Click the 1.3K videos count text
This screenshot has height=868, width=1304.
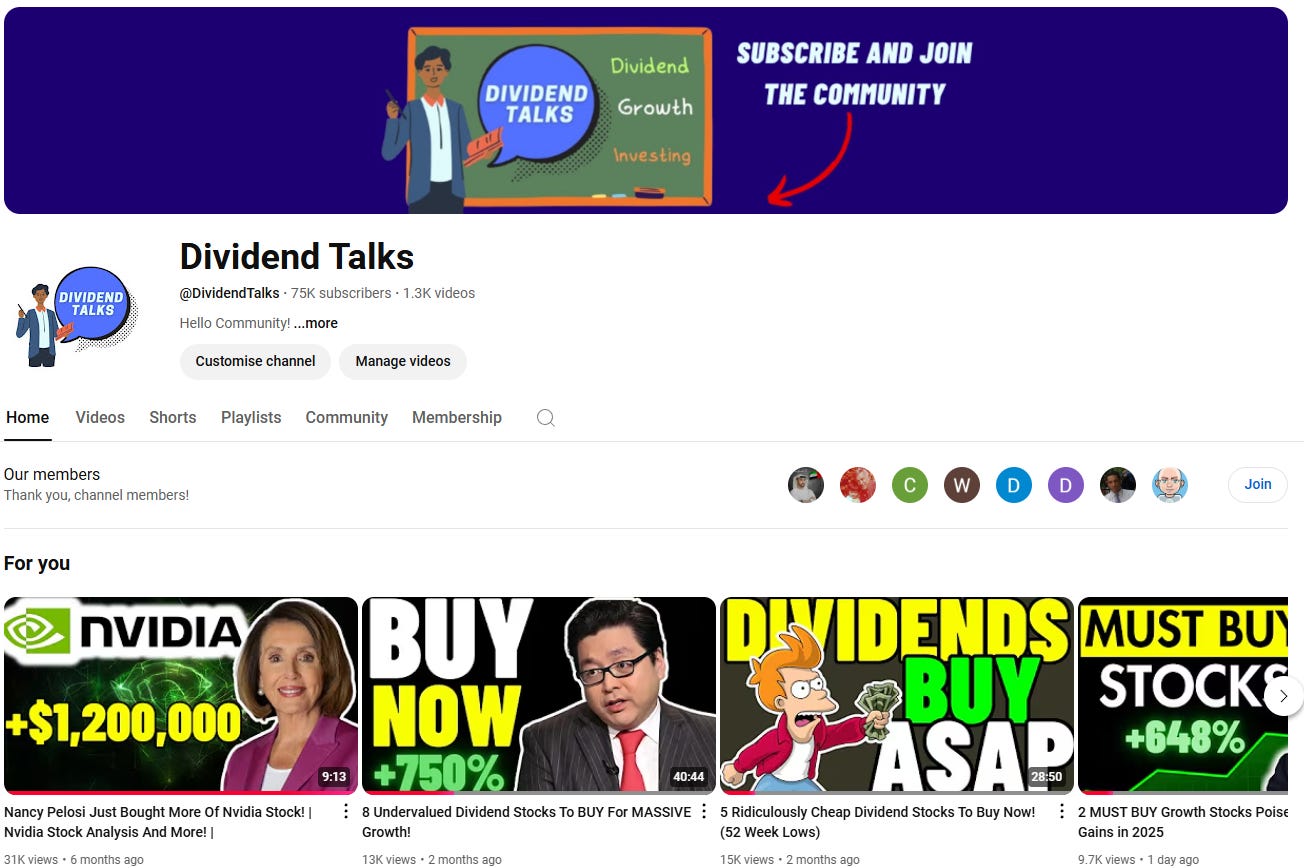(x=439, y=293)
